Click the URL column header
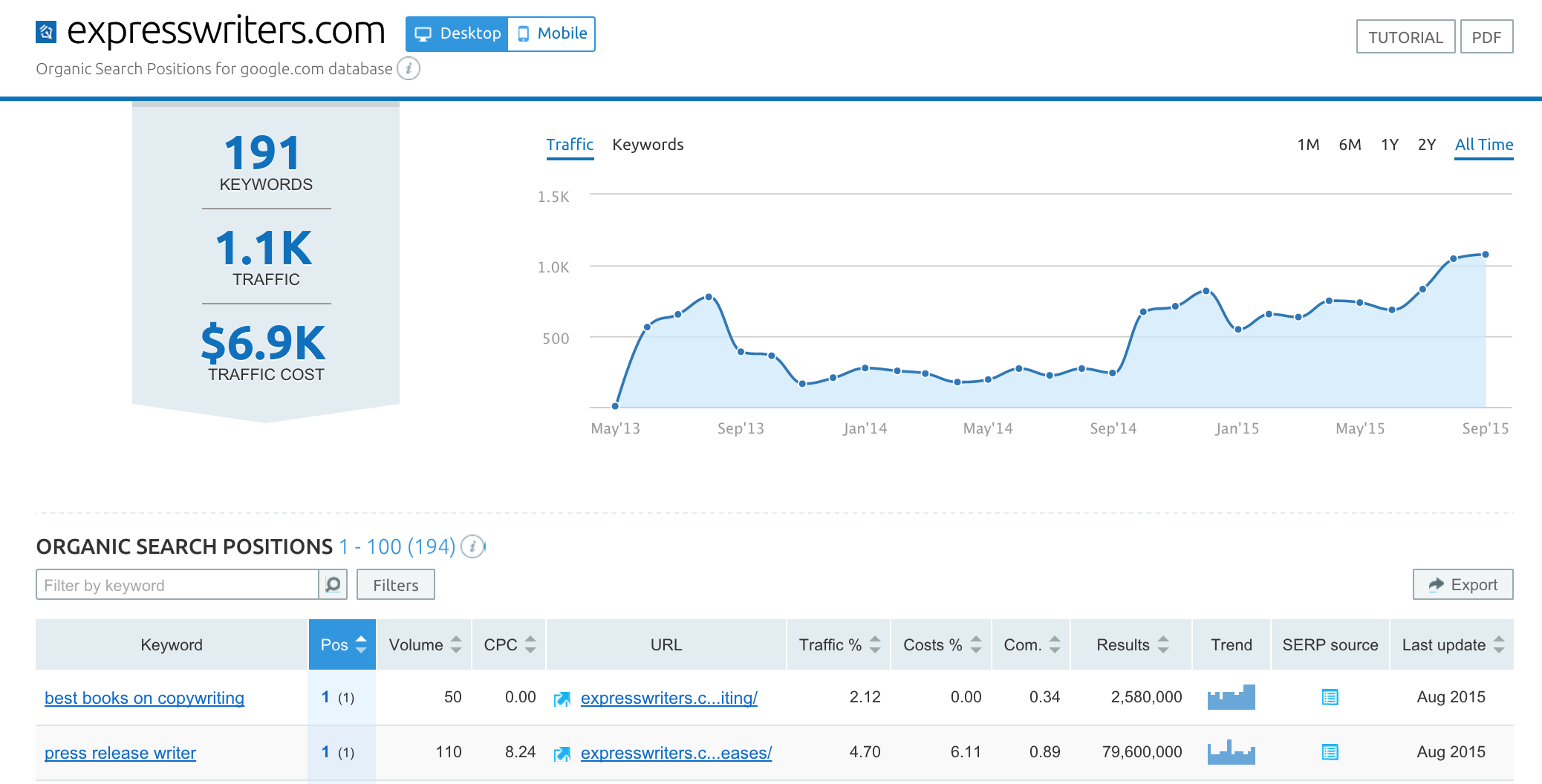 point(666,644)
